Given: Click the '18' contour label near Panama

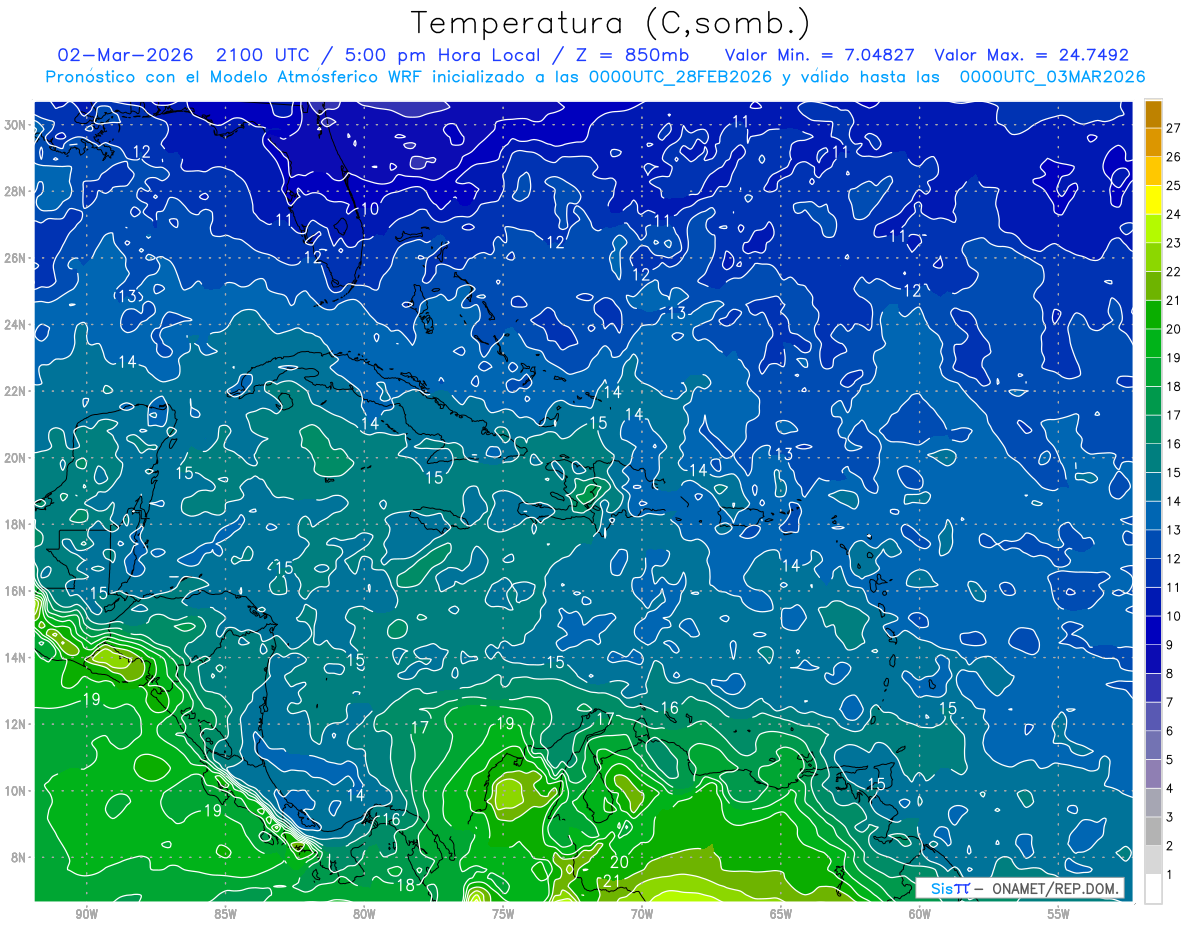Looking at the screenshot, I should 406,885.
